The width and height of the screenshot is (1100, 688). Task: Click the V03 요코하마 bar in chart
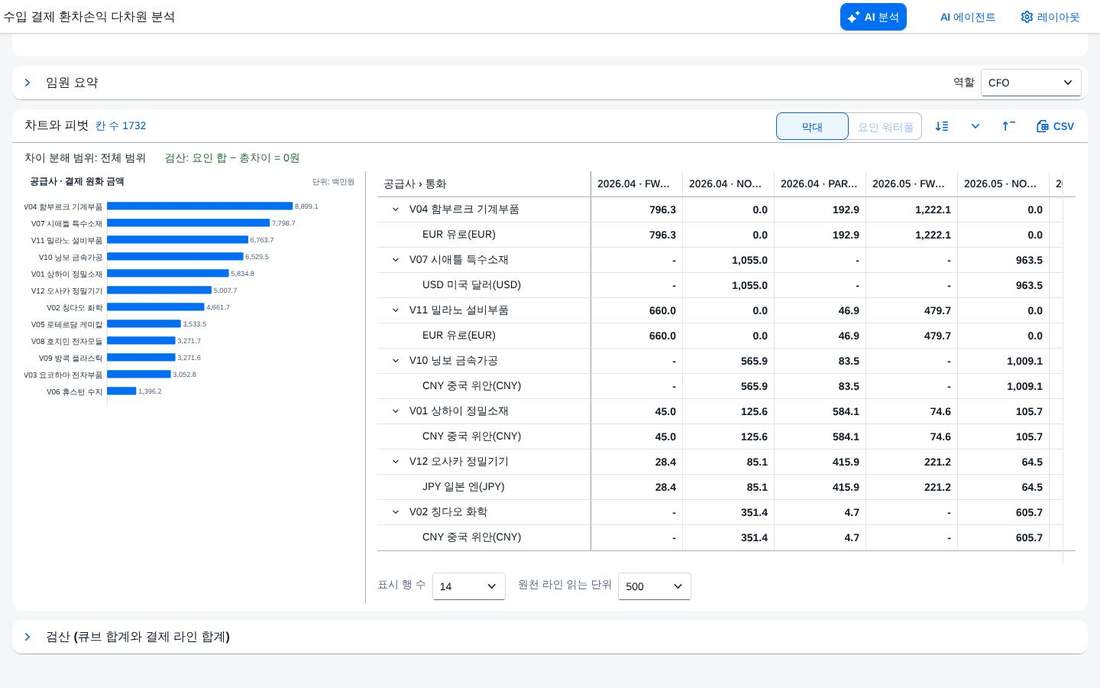click(x=139, y=375)
